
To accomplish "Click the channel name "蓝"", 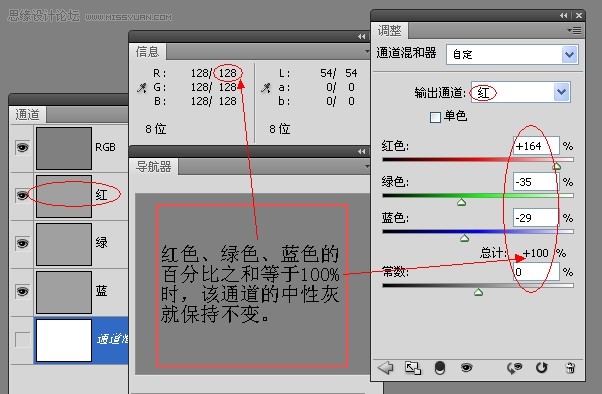I will [101, 291].
